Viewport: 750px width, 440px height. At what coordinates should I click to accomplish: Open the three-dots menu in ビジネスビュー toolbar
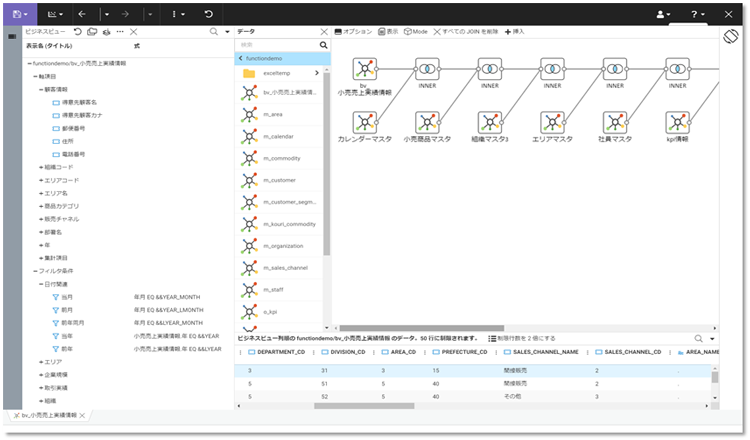point(120,32)
